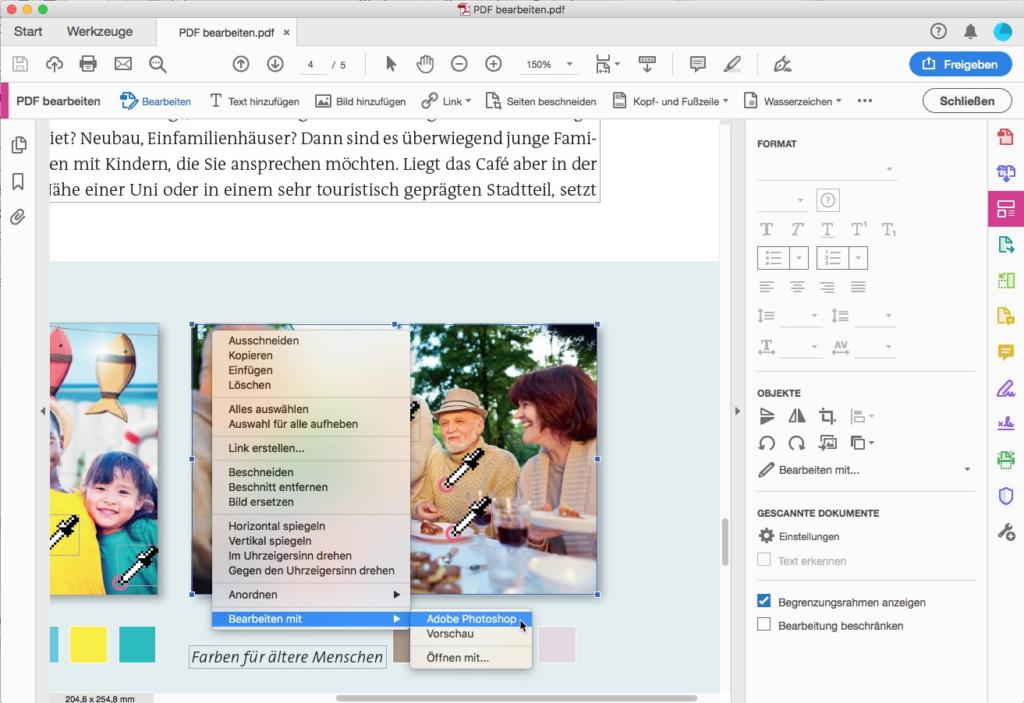The width and height of the screenshot is (1024, 703).
Task: Click the zoom in plus icon
Action: [x=494, y=64]
